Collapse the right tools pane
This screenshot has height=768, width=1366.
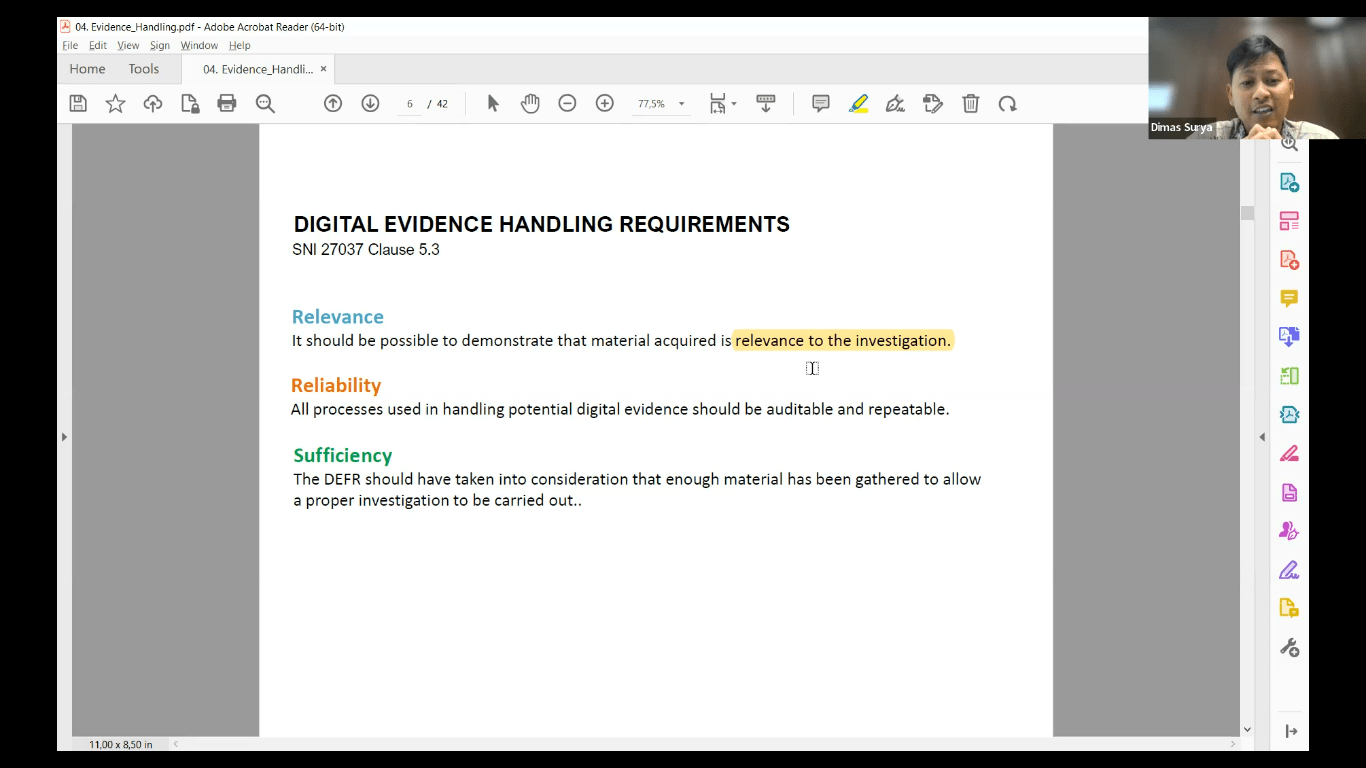1261,437
